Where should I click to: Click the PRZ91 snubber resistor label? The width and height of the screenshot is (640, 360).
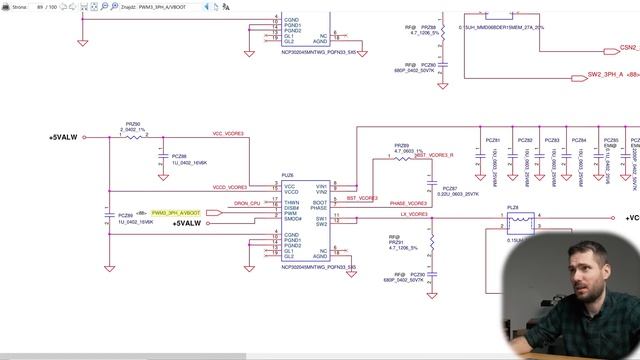click(403, 242)
